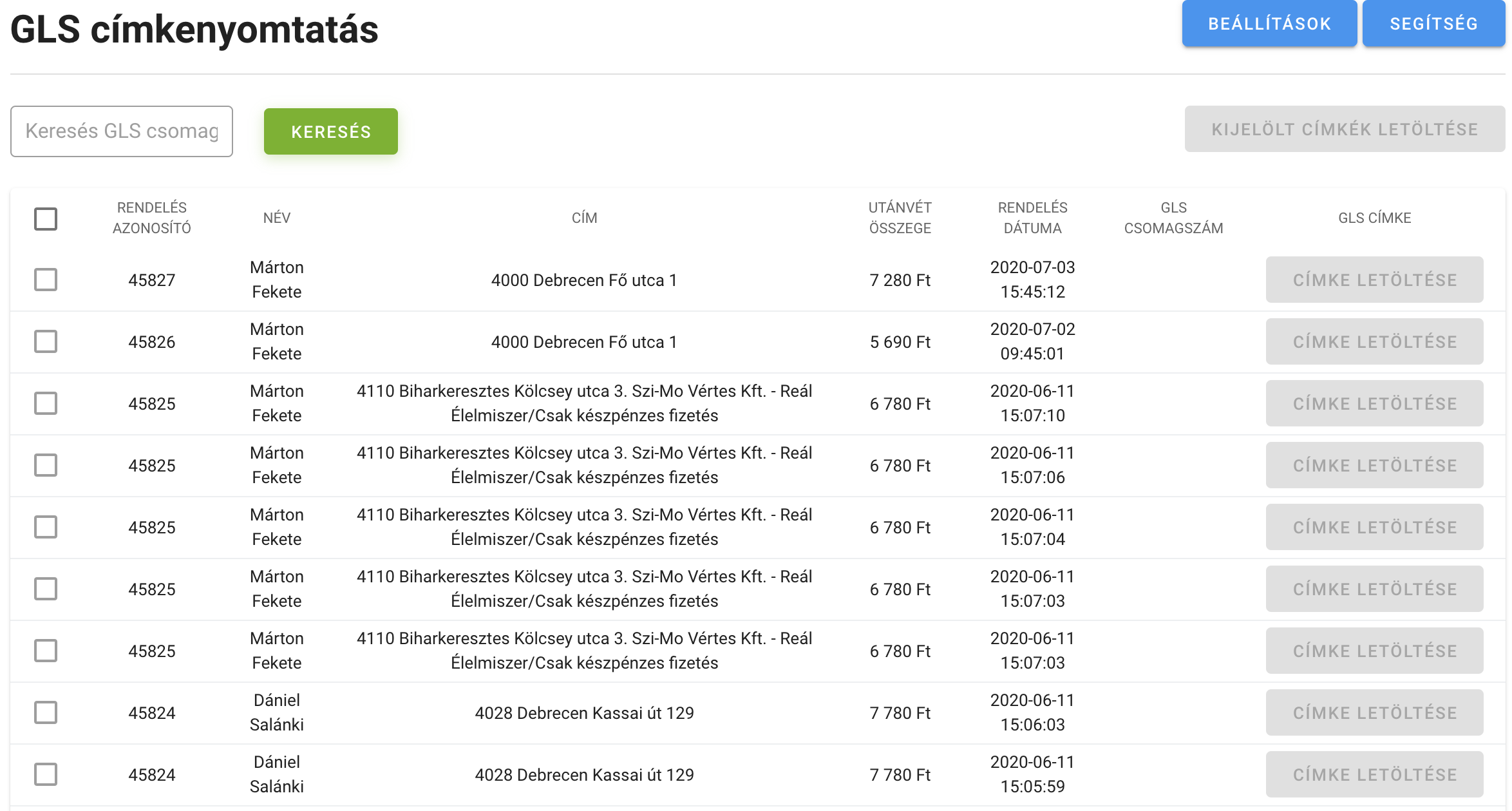Select checkbox of order 45825 dated 15:07:06
1512x811 pixels.
pos(46,465)
